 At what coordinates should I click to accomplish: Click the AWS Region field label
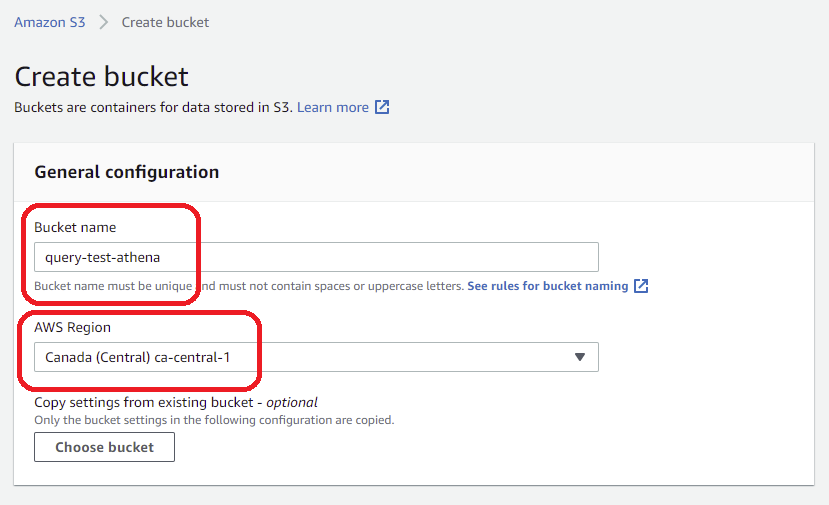(x=72, y=327)
